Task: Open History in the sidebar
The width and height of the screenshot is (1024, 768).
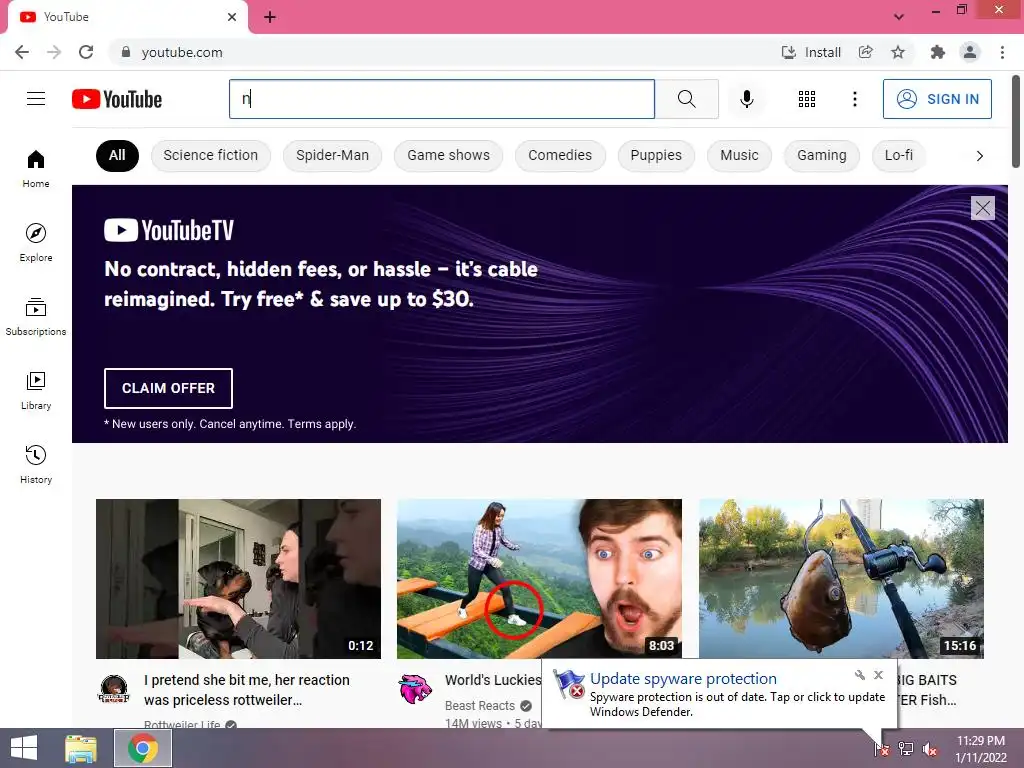Action: tap(36, 464)
